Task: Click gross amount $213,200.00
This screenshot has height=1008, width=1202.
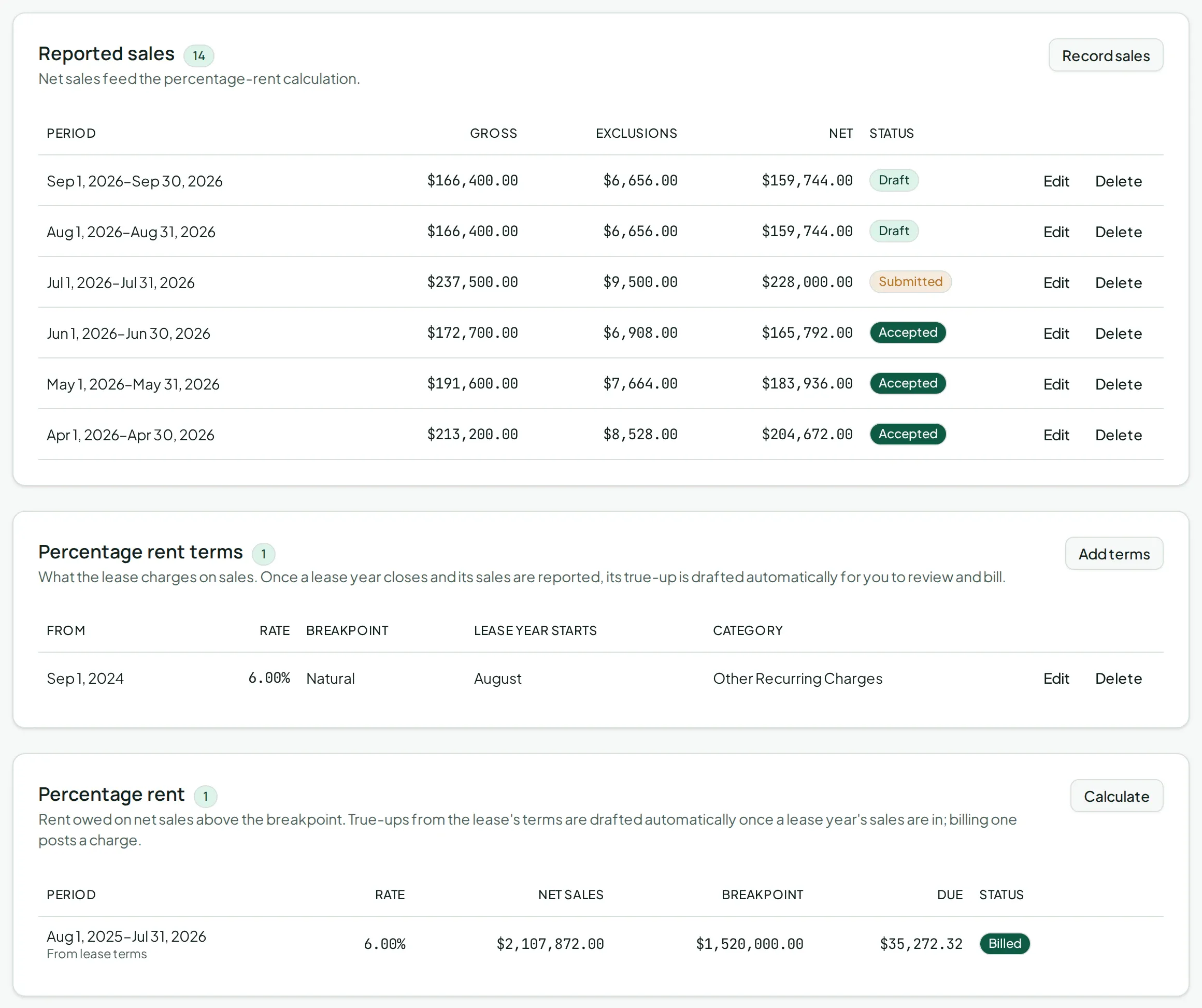Action: 472,435
